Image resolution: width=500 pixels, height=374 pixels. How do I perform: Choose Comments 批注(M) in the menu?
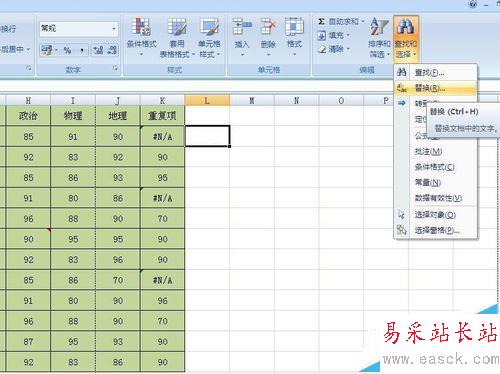click(436, 152)
